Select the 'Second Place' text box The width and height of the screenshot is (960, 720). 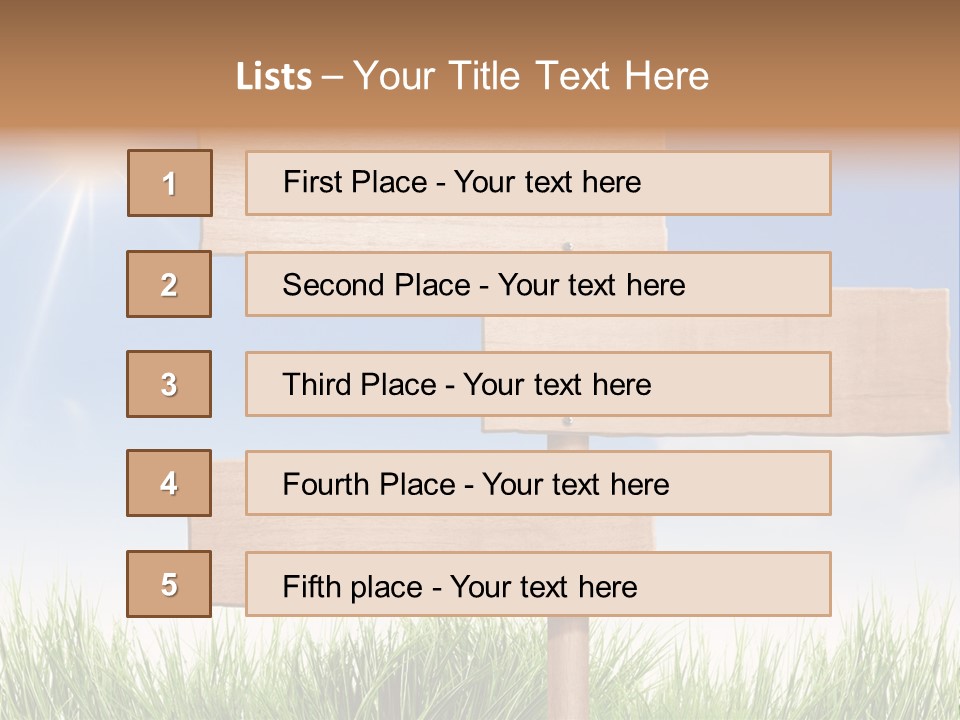click(538, 284)
